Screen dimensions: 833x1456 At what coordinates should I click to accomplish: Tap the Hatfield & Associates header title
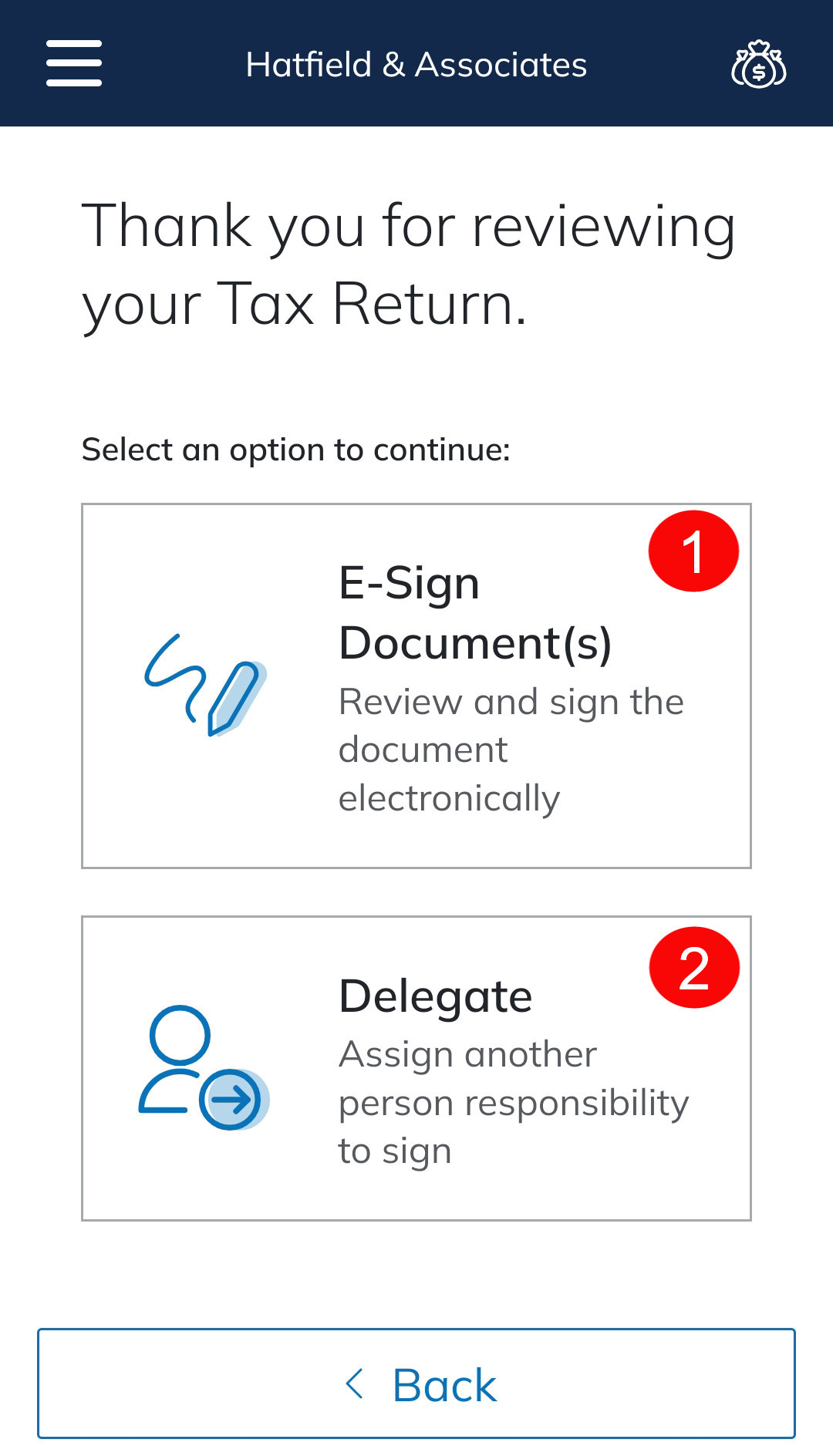pos(416,65)
